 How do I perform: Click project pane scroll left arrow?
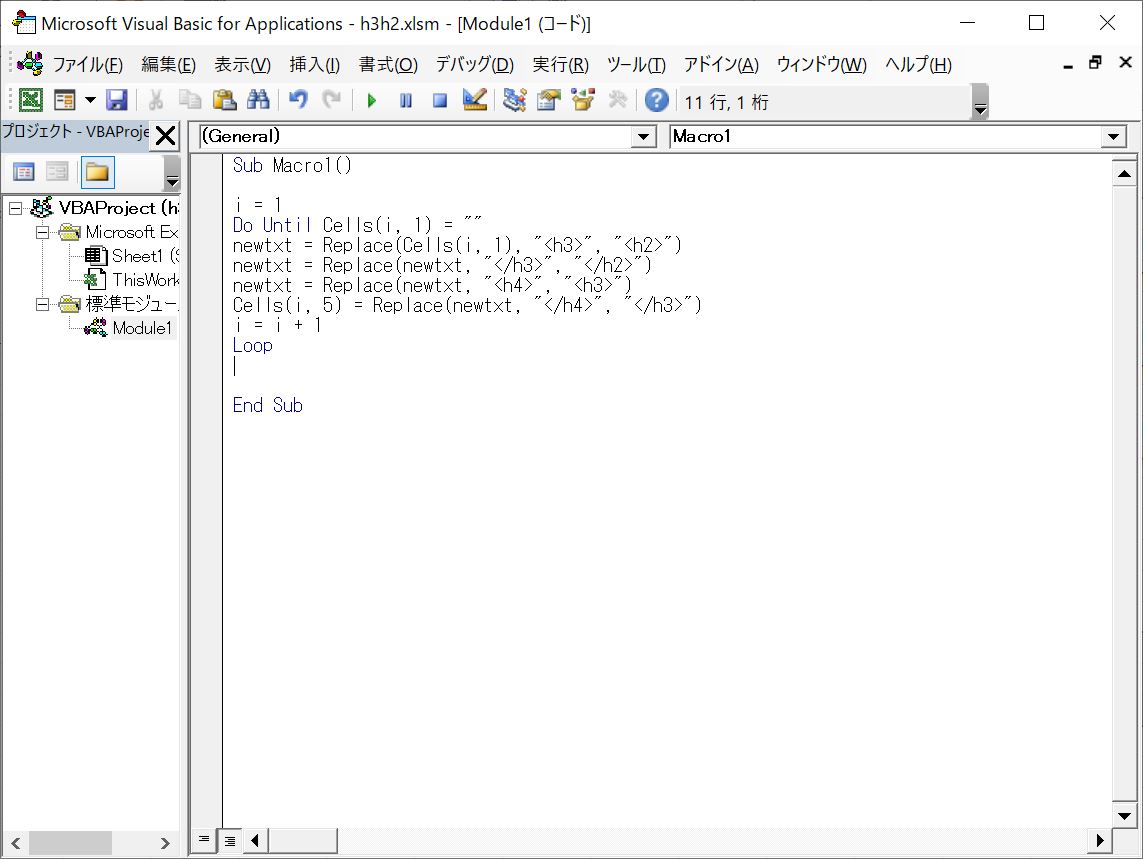[x=15, y=844]
